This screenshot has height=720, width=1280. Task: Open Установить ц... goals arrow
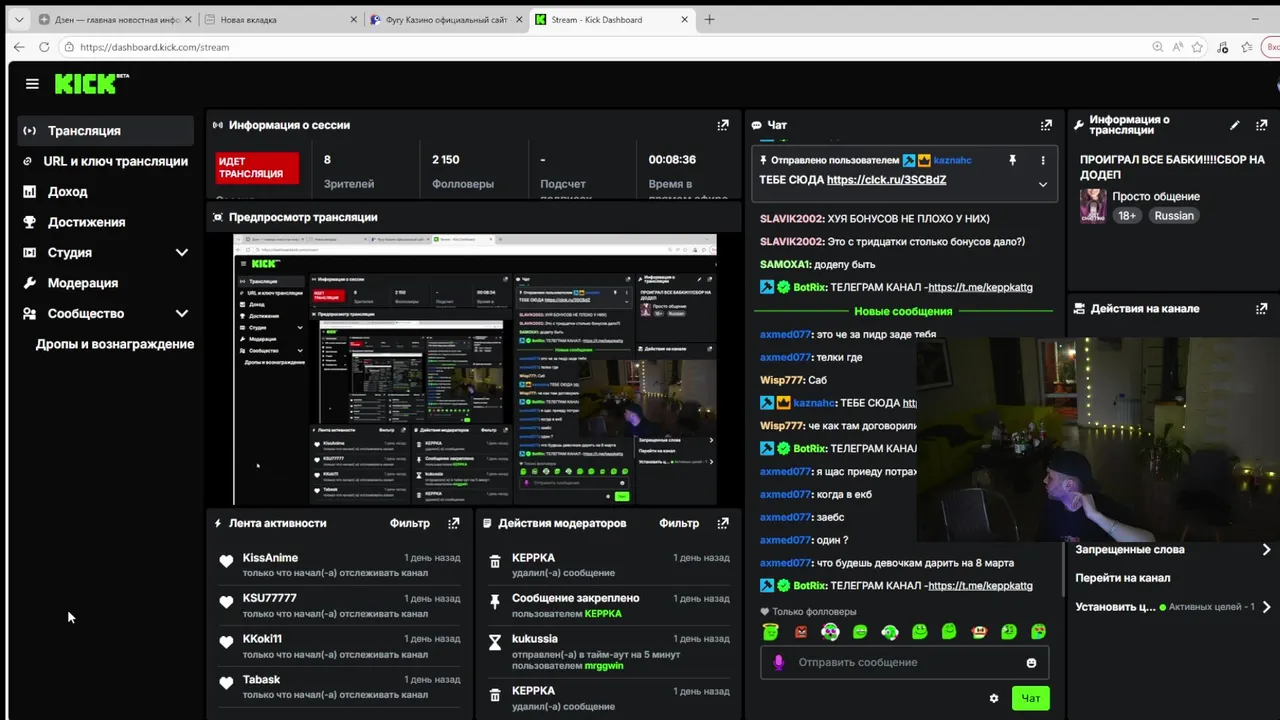click(1266, 607)
